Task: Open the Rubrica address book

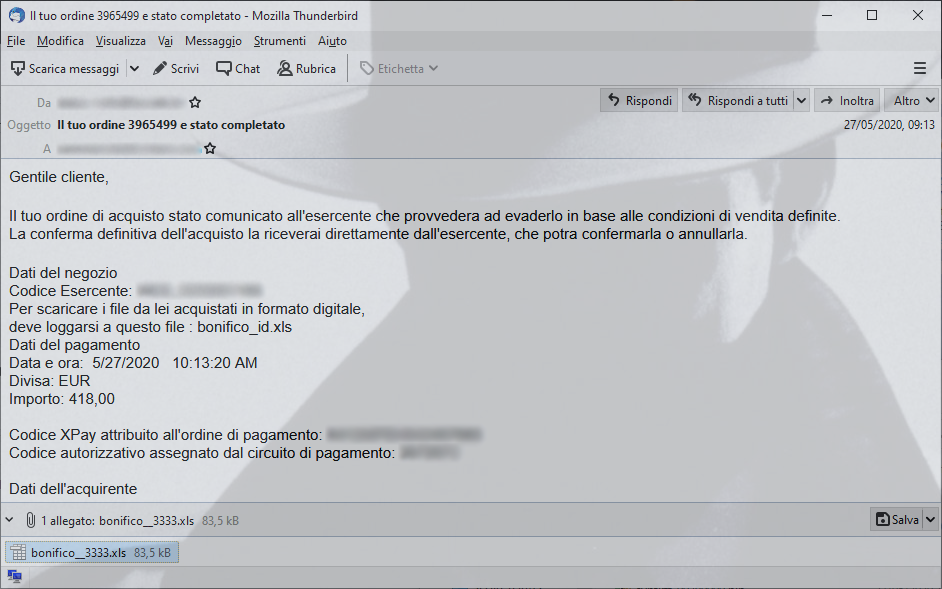Action: [x=306, y=69]
